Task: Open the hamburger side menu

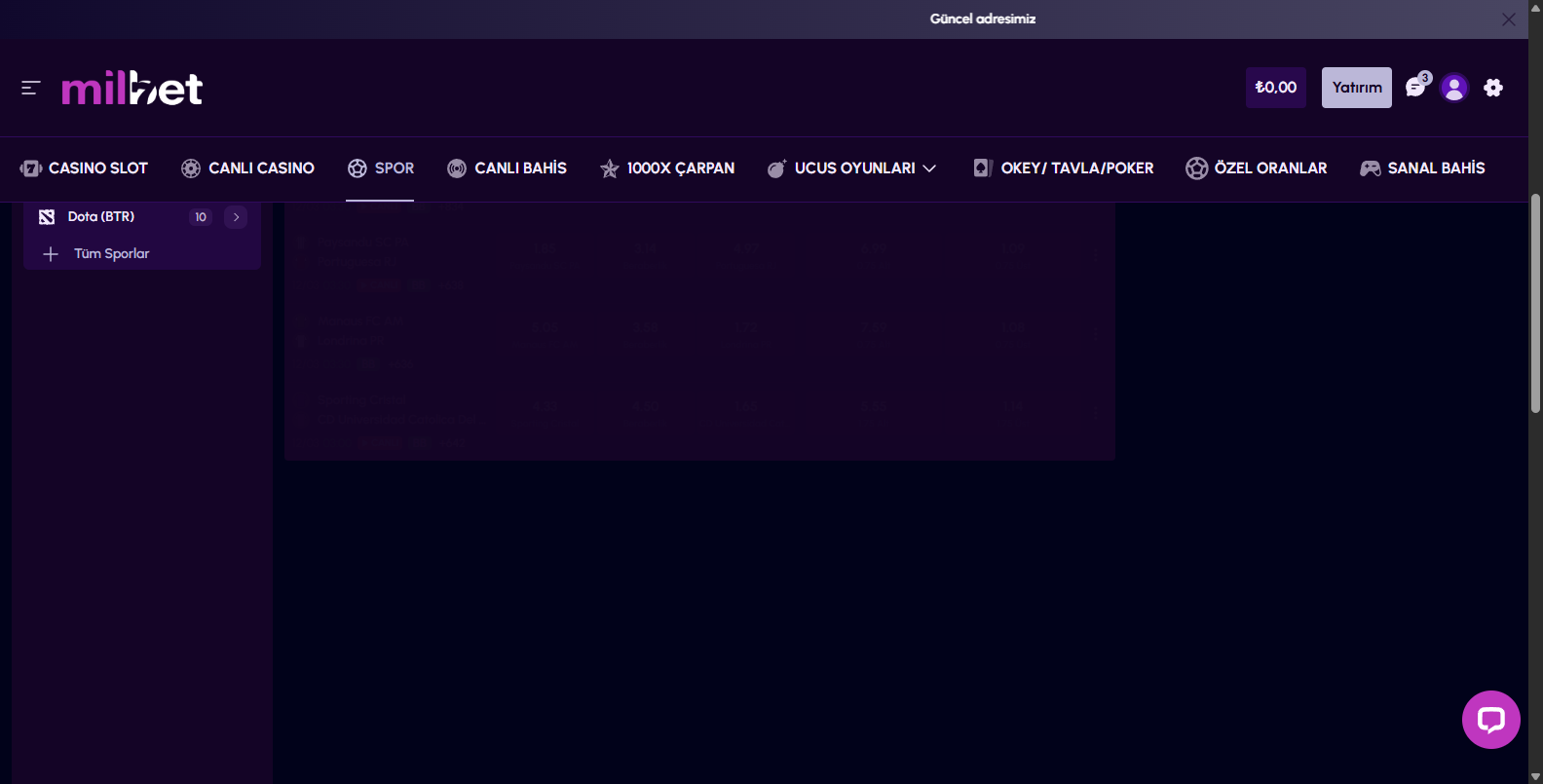Action: pyautogui.click(x=30, y=88)
